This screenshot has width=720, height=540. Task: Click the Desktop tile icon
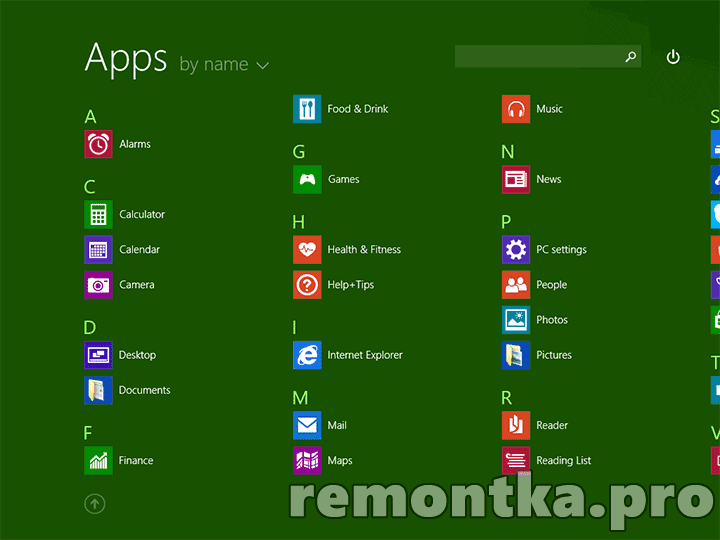coord(98,355)
